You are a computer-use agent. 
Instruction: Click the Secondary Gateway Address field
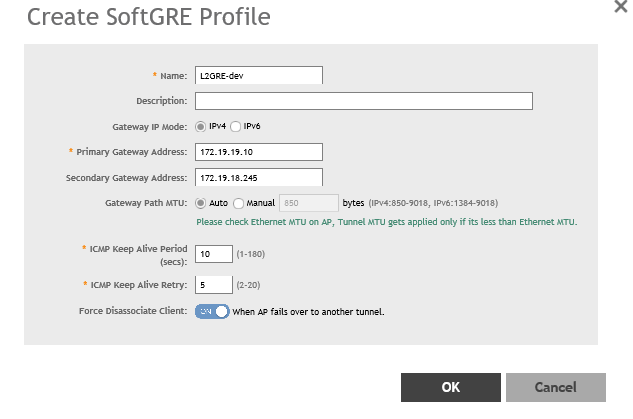(258, 177)
